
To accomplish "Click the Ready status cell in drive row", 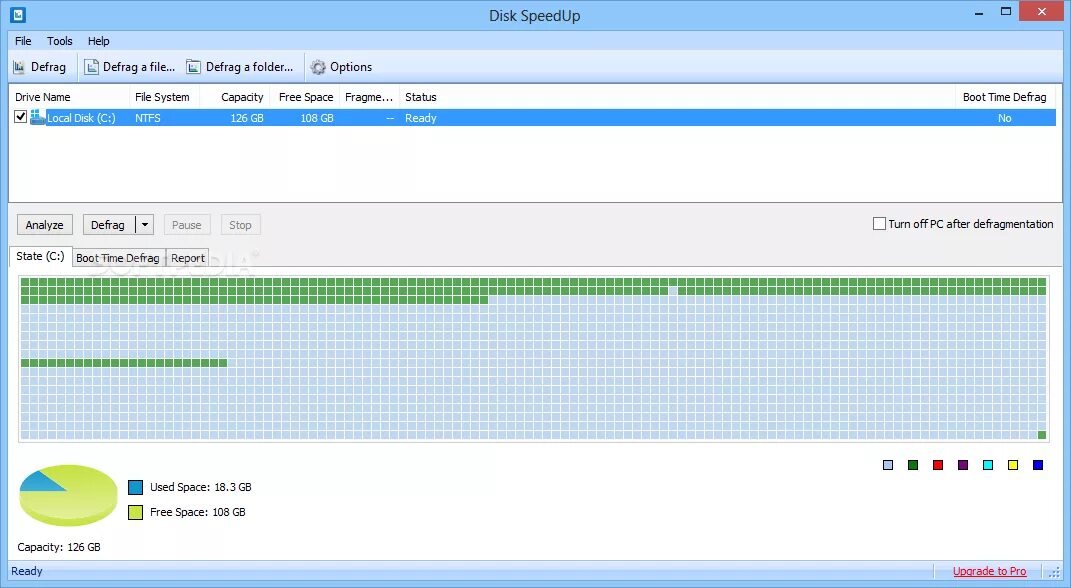I will [421, 118].
